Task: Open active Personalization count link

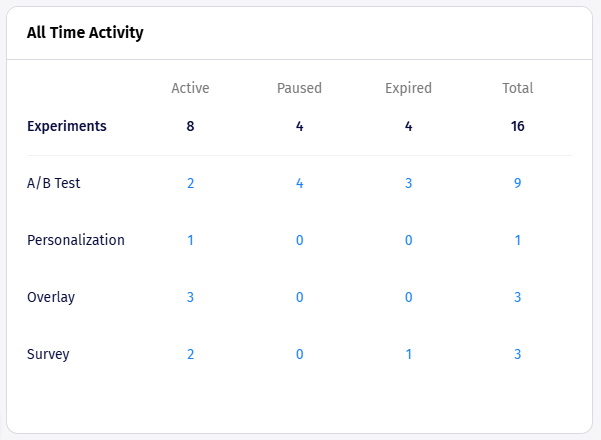Action: point(190,240)
